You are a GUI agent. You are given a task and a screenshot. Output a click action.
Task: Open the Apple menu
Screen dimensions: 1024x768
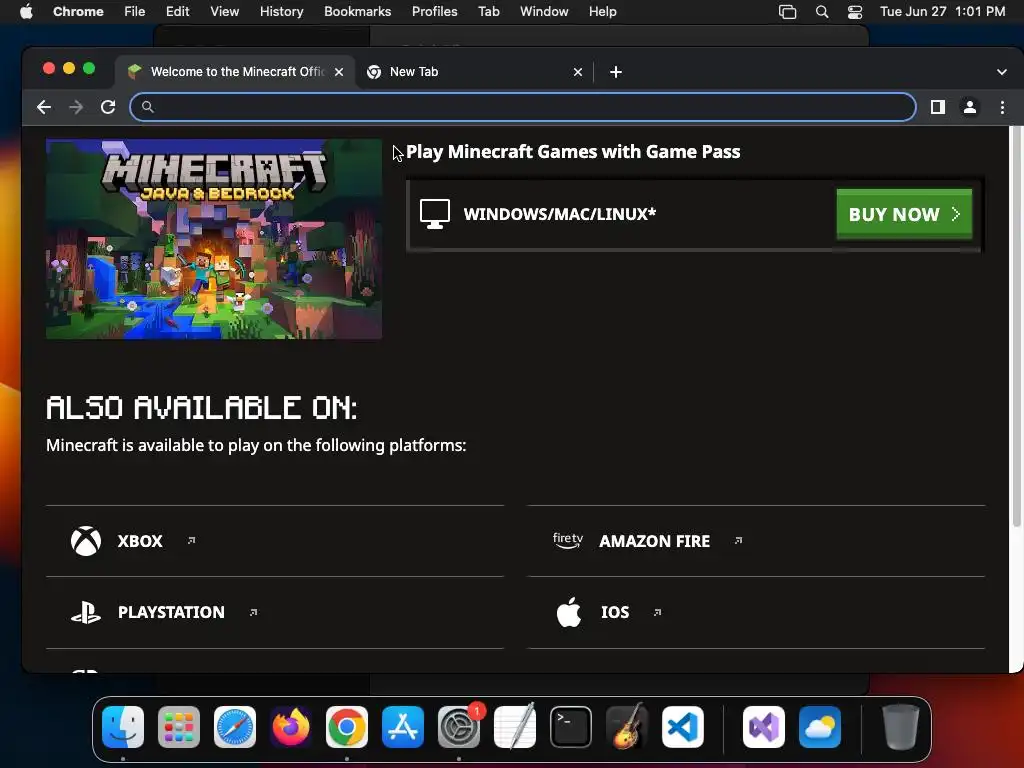pyautogui.click(x=26, y=11)
